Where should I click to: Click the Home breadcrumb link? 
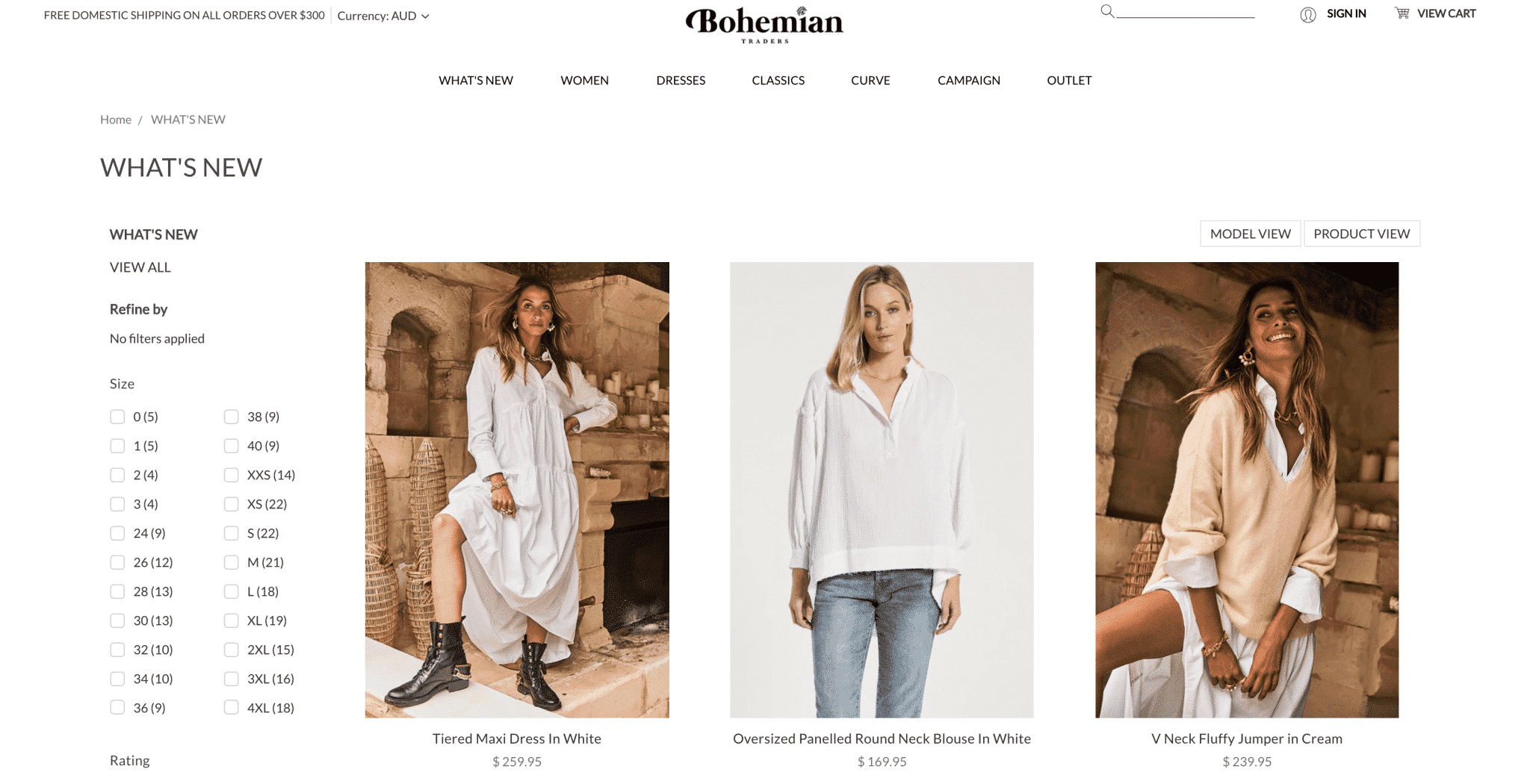[x=116, y=119]
